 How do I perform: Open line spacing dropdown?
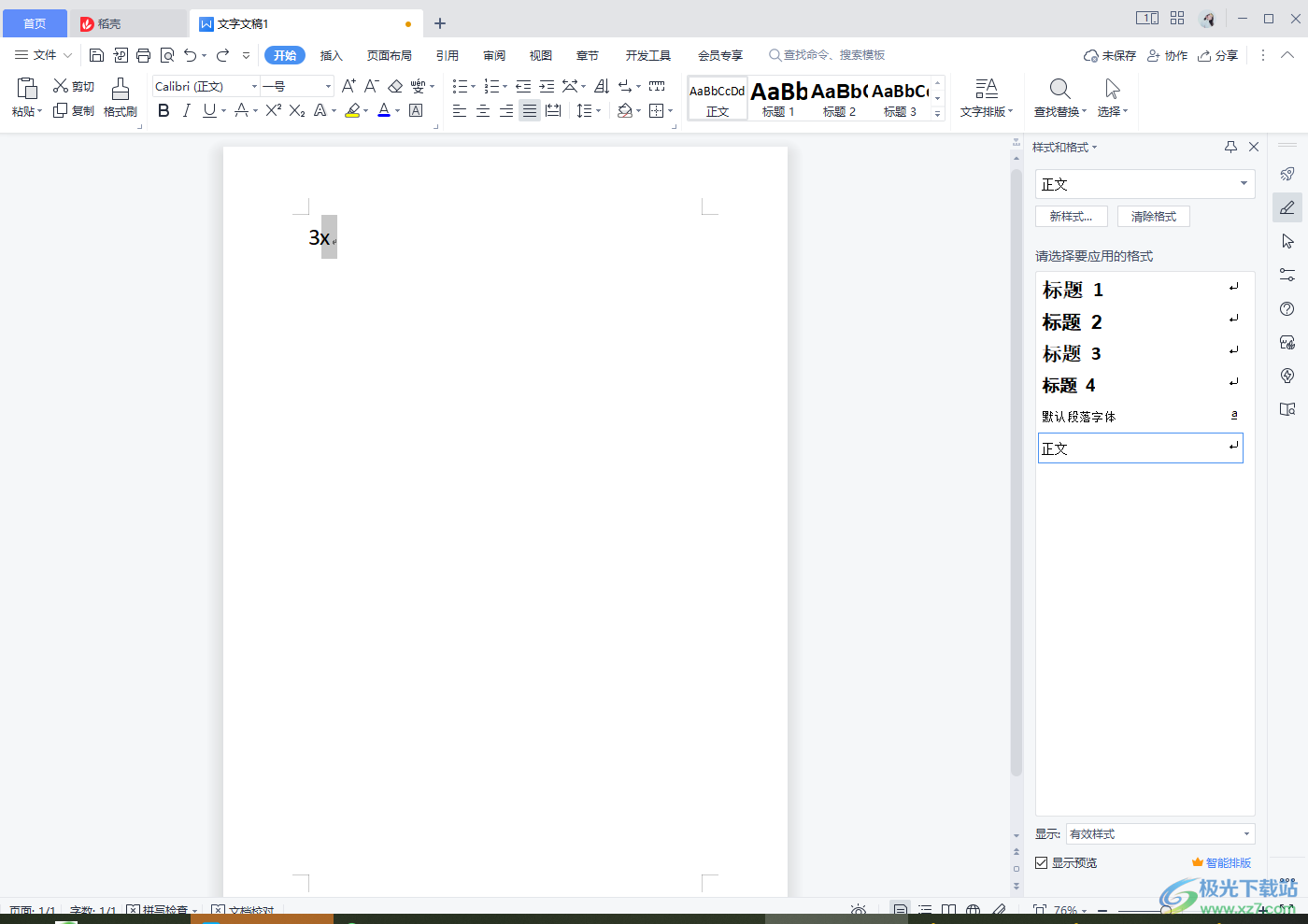tap(589, 110)
